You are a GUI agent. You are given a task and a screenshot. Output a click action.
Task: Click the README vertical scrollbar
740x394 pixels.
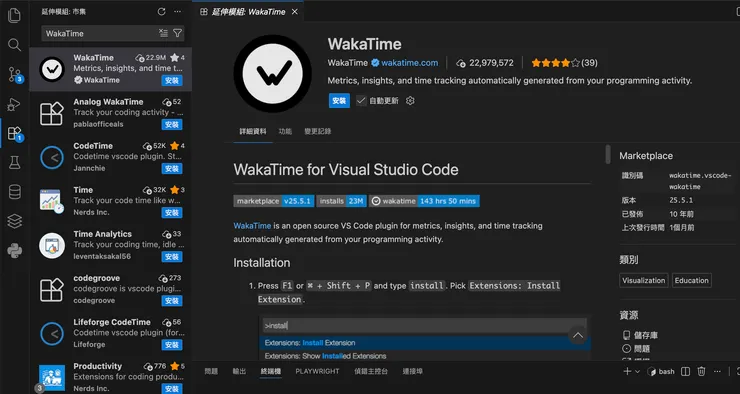click(608, 154)
